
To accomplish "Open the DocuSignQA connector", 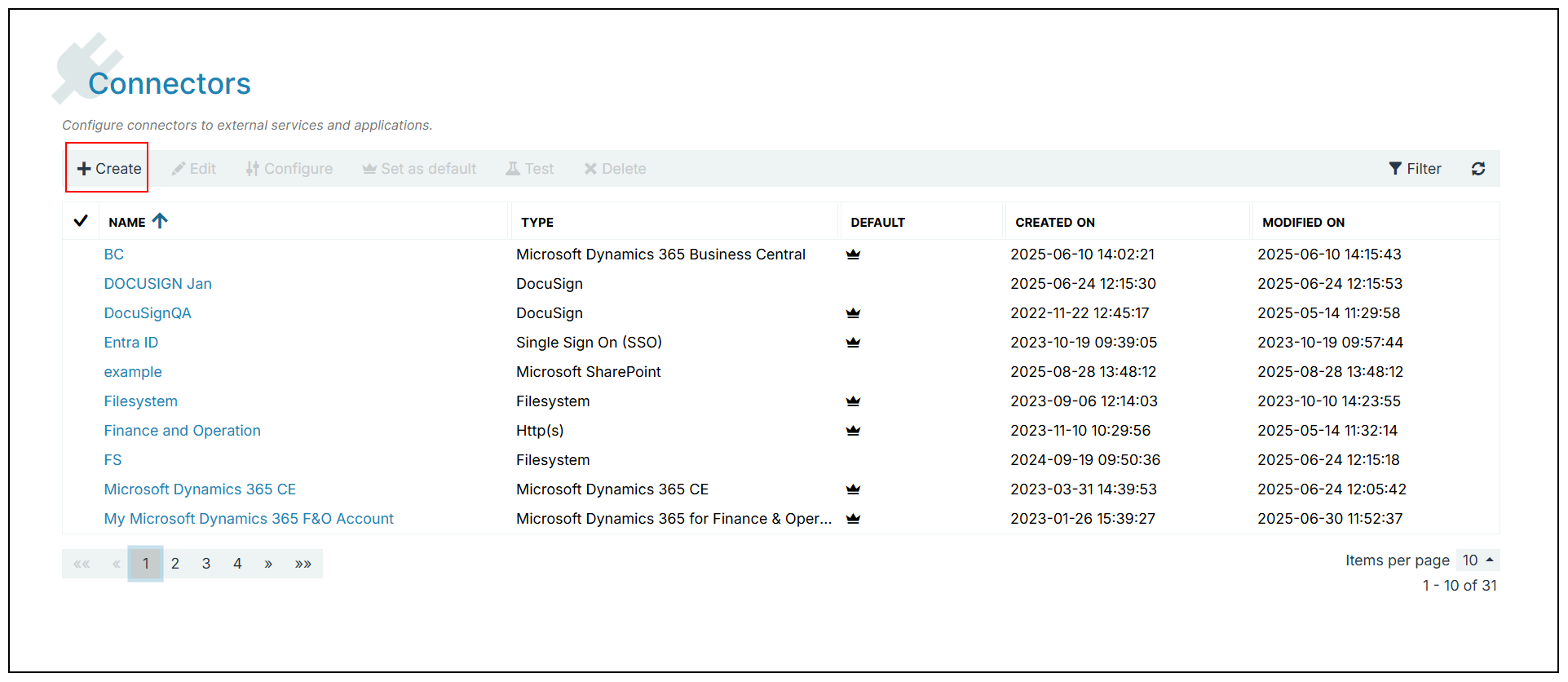I will [x=148, y=313].
